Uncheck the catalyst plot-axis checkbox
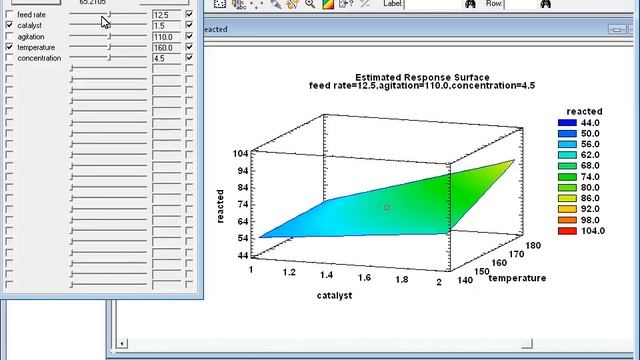The height and width of the screenshot is (360, 640). [9, 25]
